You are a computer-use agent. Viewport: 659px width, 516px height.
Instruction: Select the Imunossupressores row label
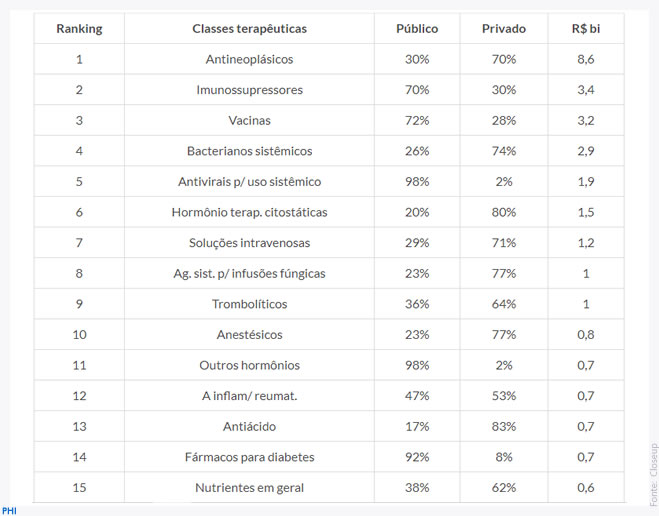click(249, 90)
